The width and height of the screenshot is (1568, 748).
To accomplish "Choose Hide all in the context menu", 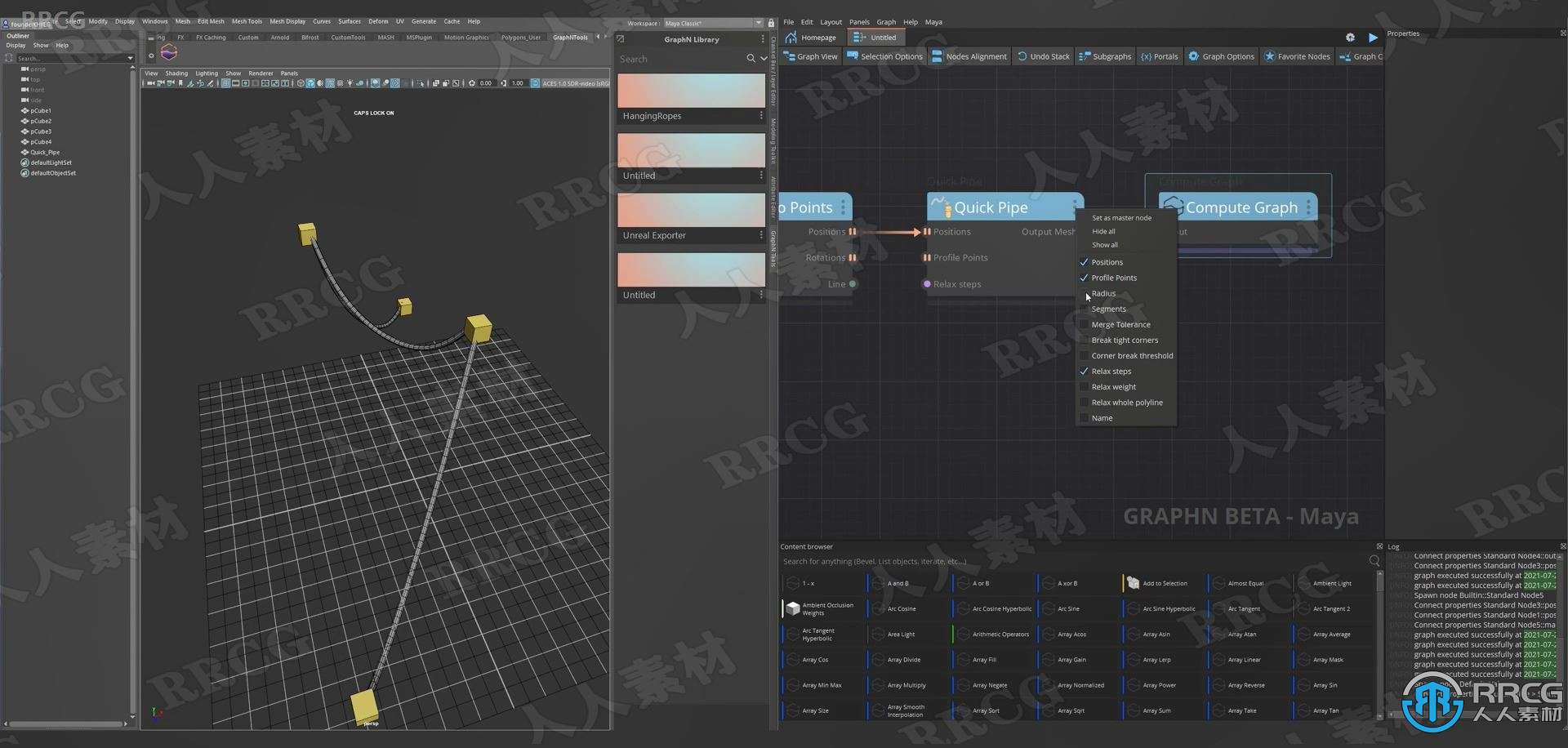I will (1103, 231).
